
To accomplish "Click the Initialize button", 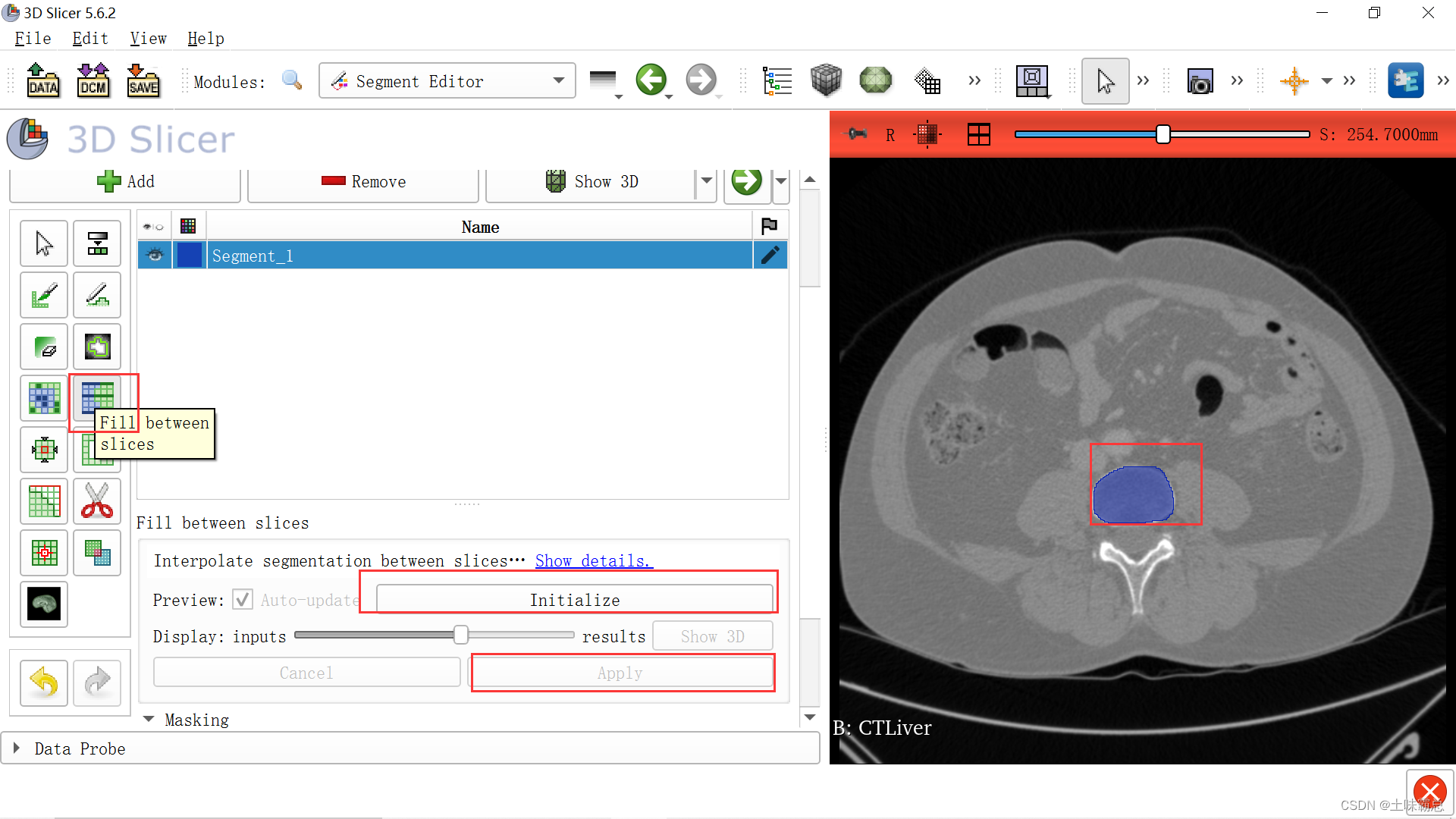I will (574, 600).
